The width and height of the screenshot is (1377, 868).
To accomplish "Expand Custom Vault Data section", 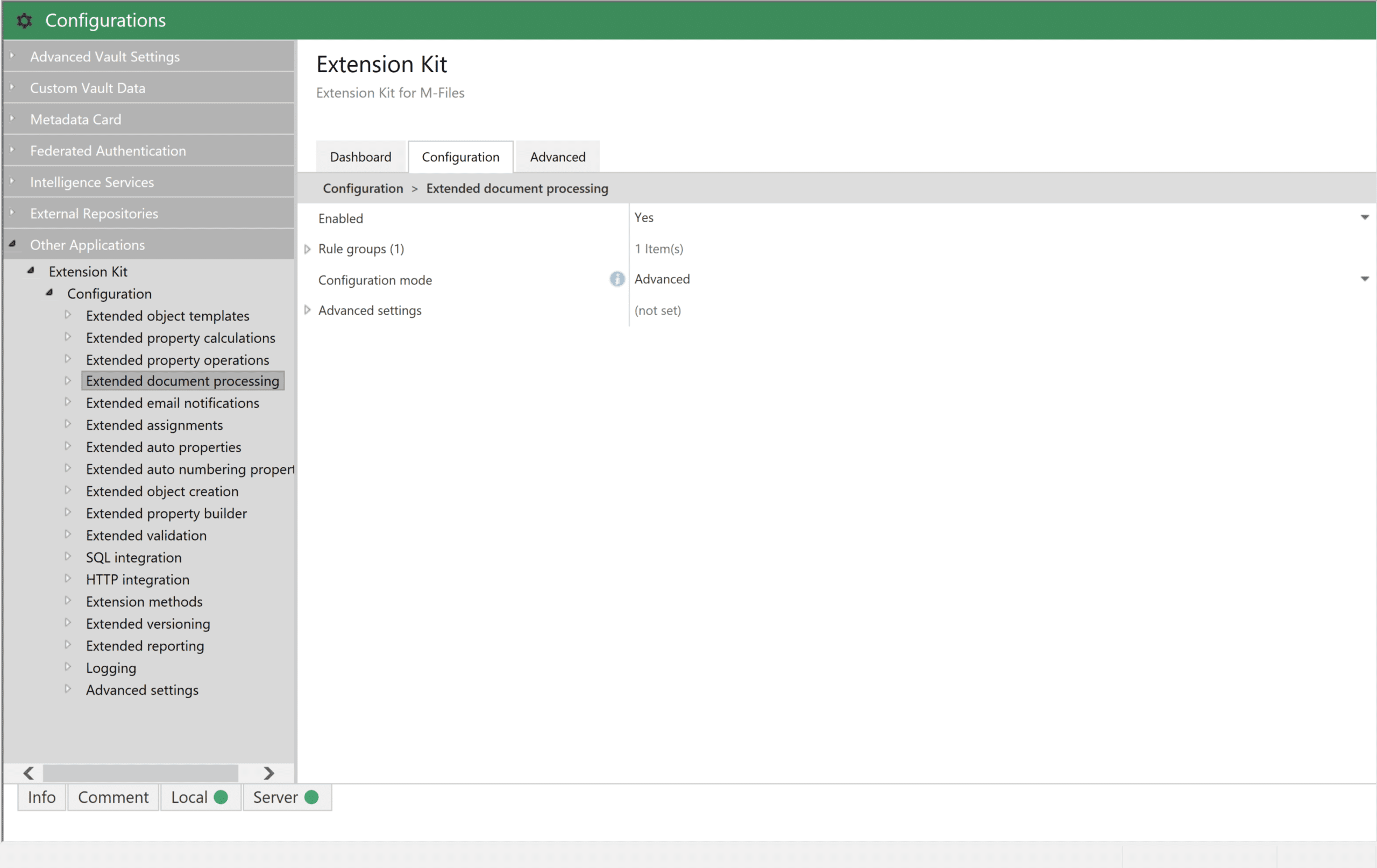I will (12, 88).
